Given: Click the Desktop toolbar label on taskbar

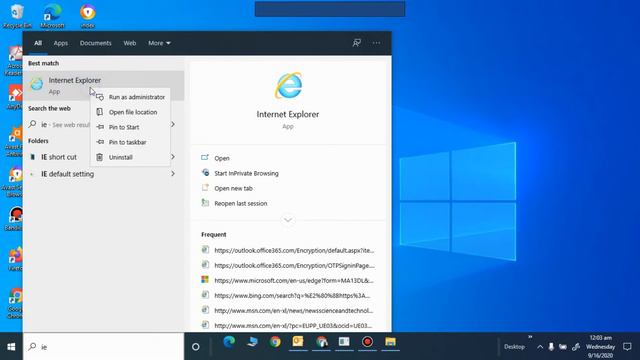Looking at the screenshot, I should (514, 347).
